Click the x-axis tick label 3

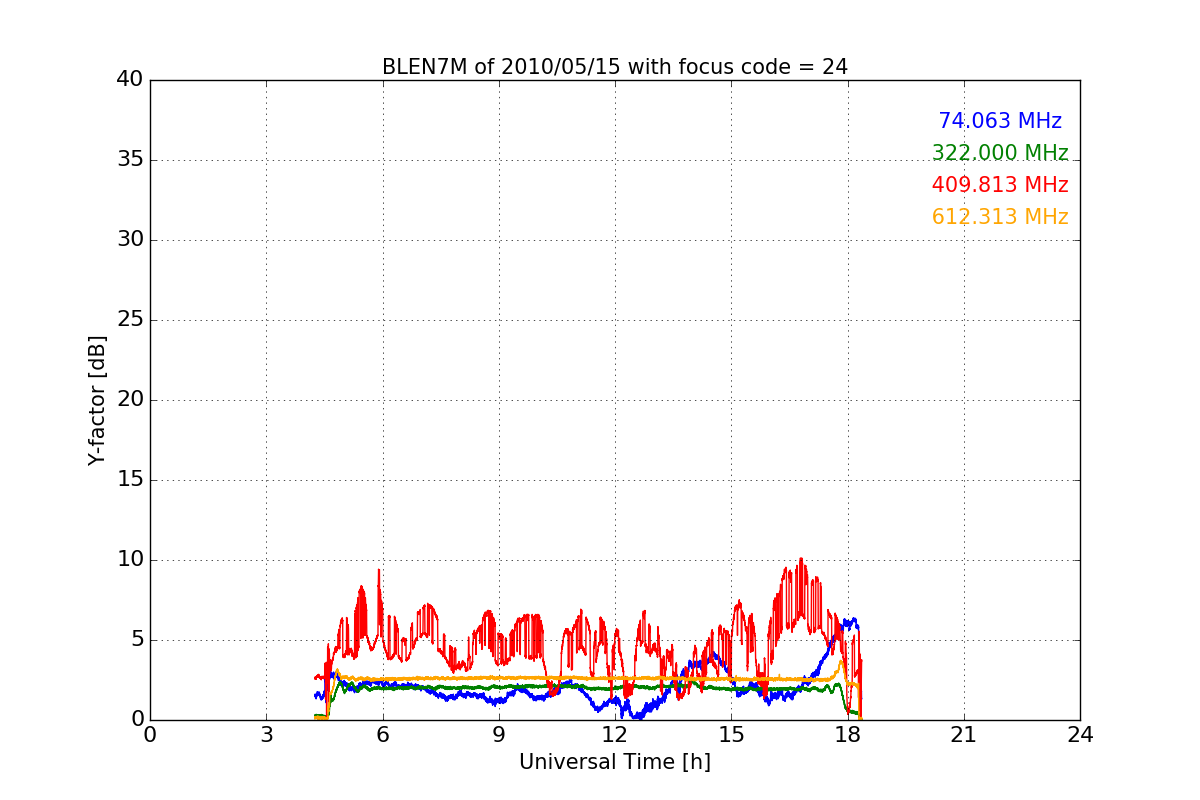pos(266,735)
